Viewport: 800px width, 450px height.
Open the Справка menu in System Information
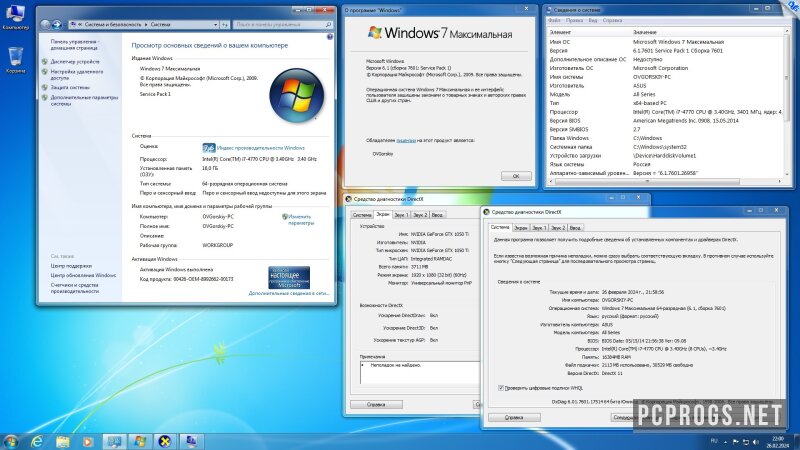612,20
